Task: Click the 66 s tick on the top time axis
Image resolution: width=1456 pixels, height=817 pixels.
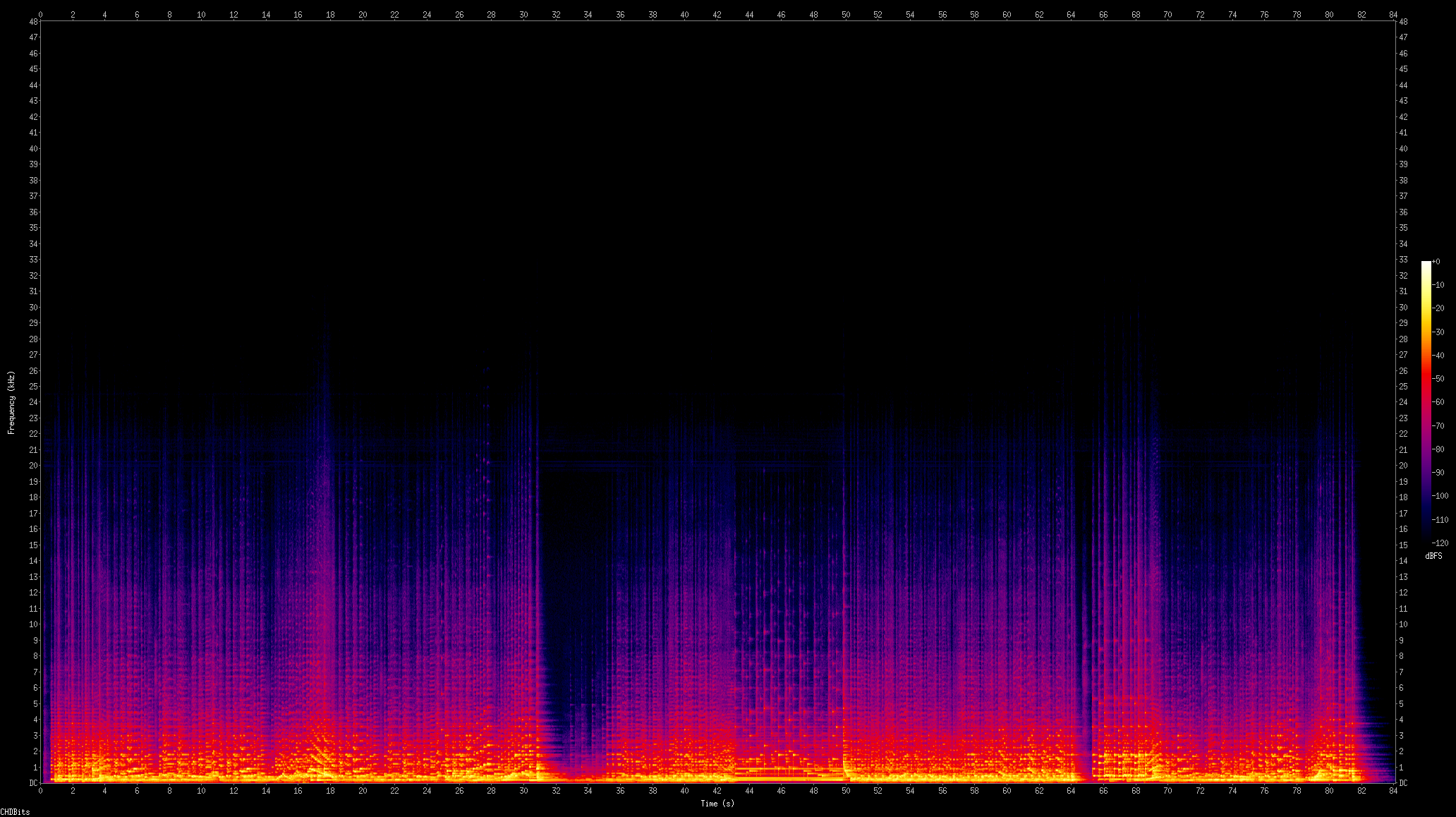Action: (x=1103, y=14)
